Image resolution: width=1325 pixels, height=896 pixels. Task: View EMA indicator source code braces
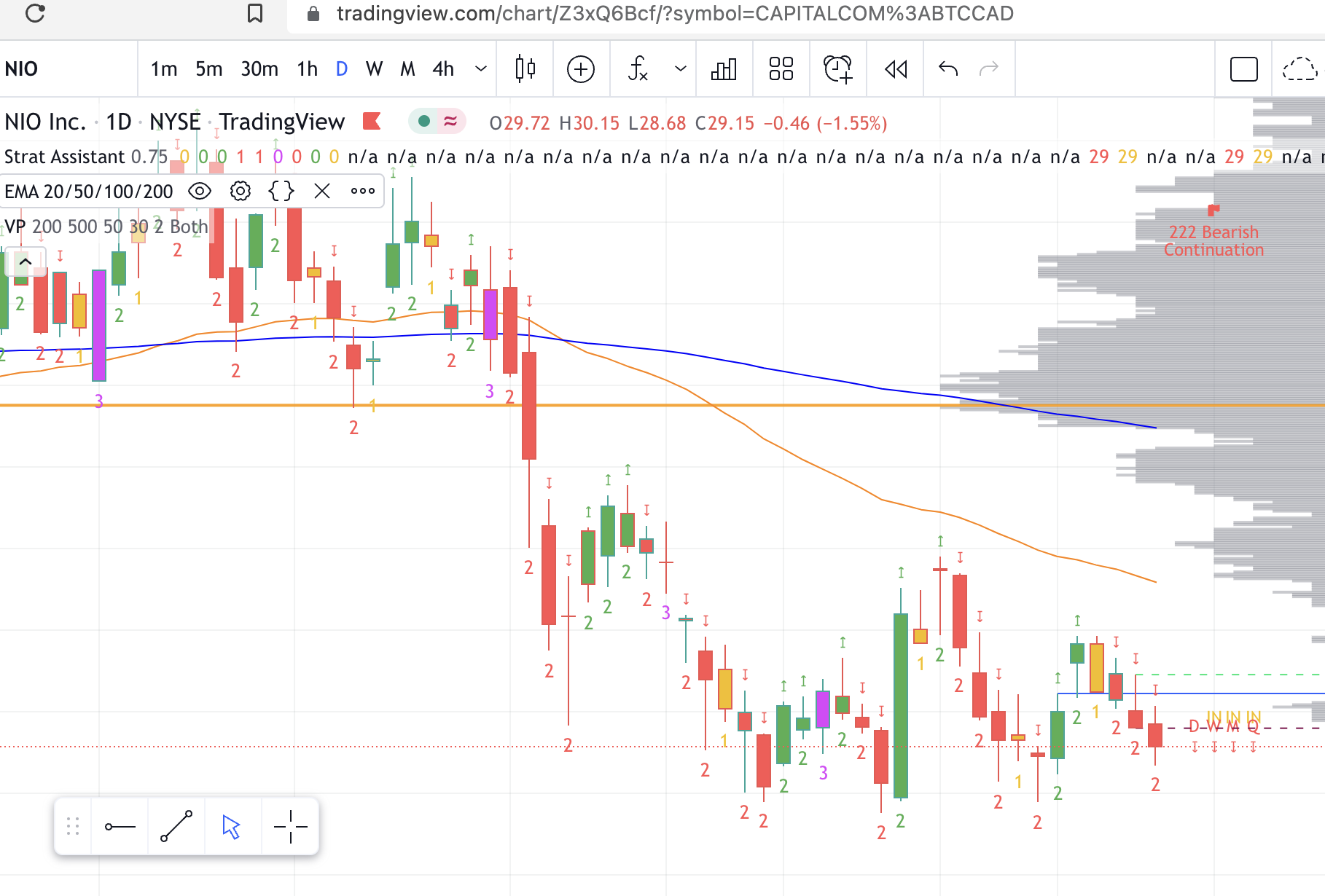(281, 192)
